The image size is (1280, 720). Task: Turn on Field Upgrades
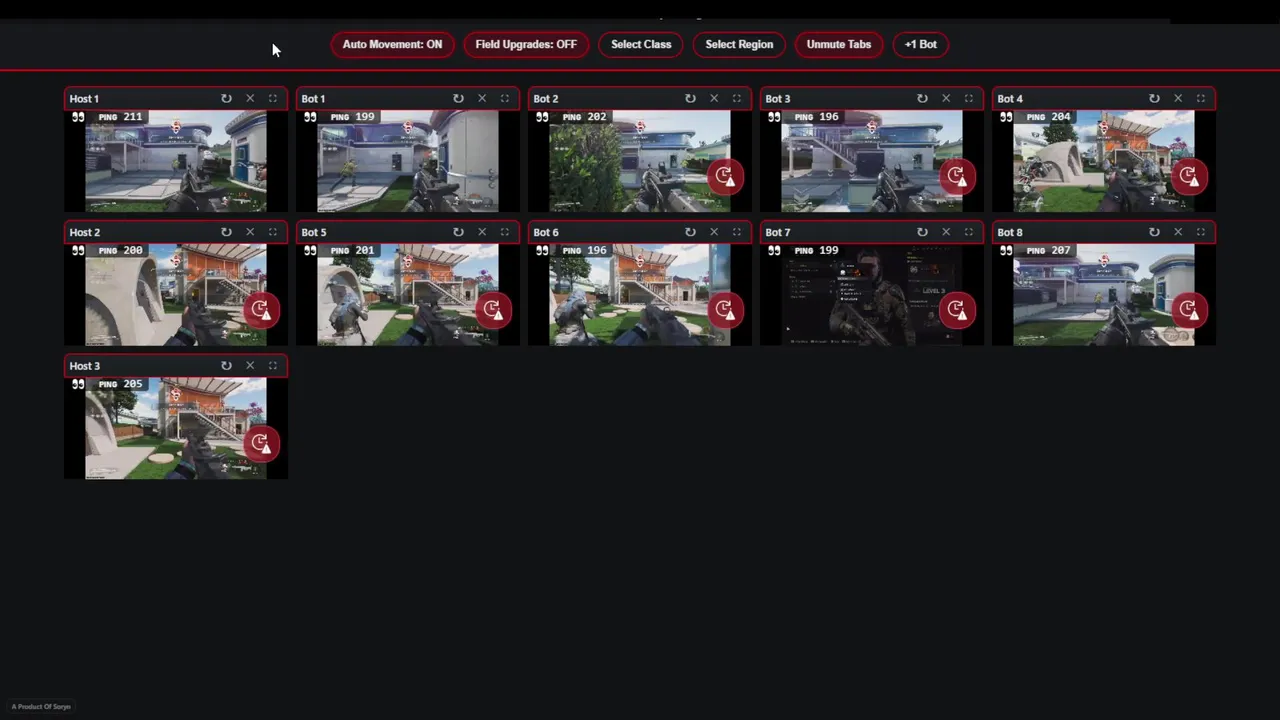[x=526, y=45]
